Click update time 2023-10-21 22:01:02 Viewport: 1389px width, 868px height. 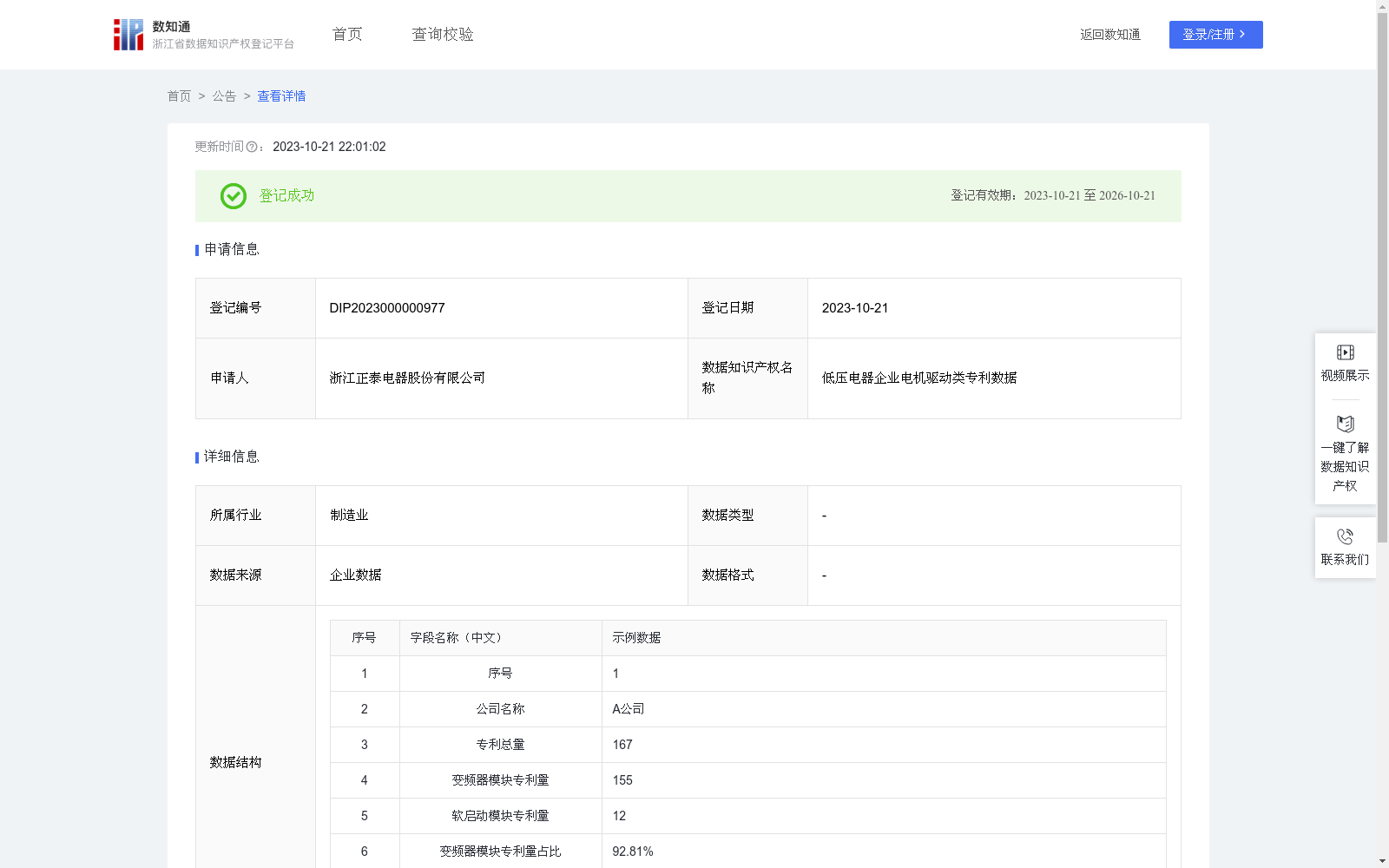(329, 147)
